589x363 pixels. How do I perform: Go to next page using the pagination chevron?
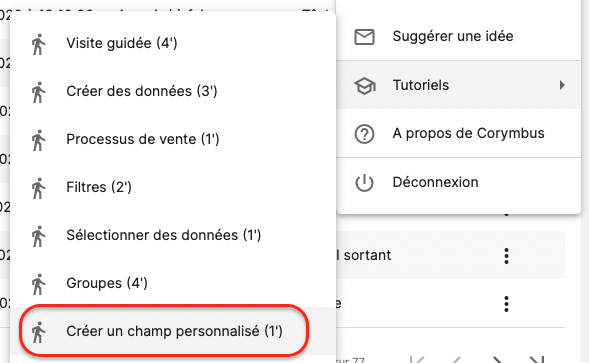(497, 360)
